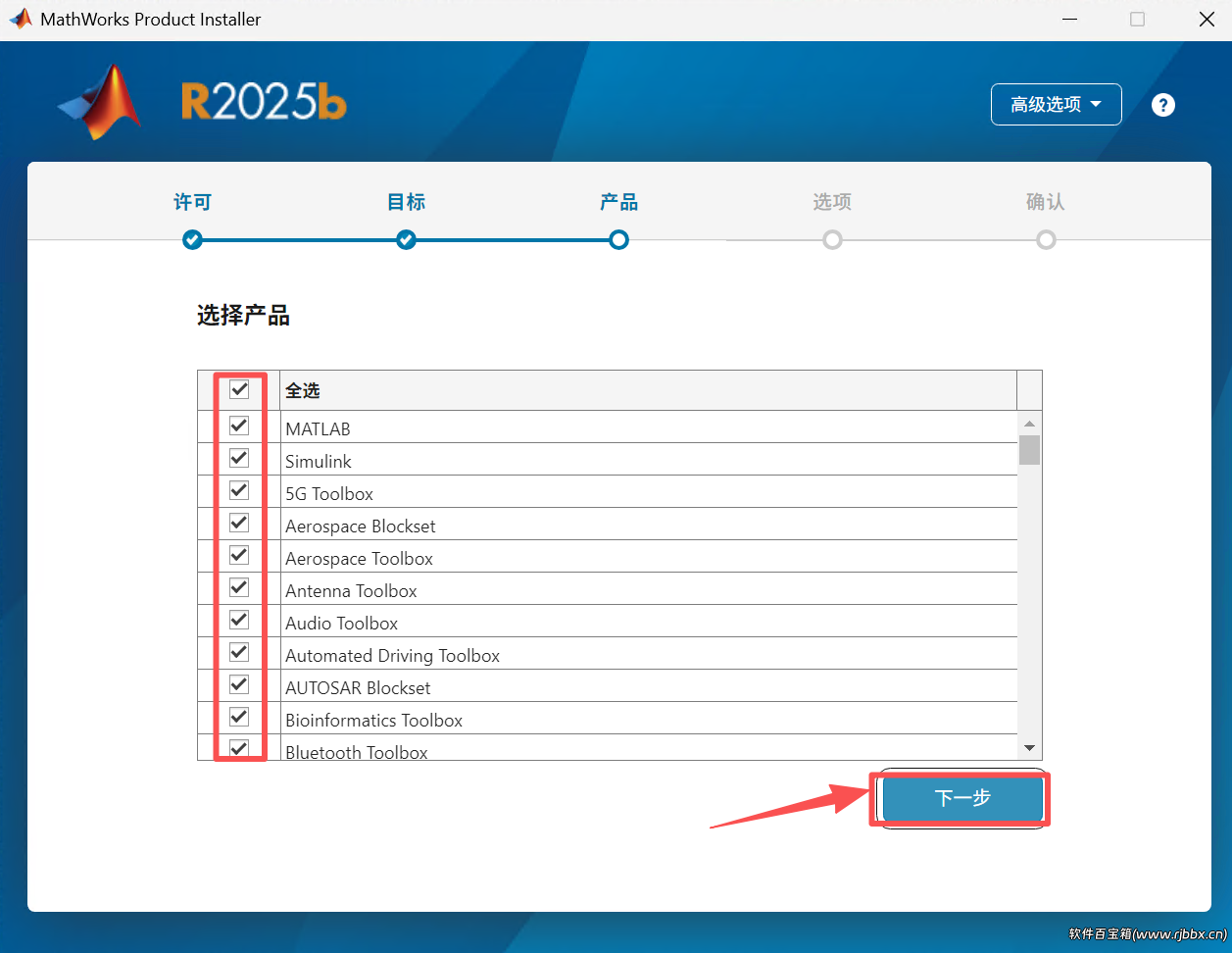
Task: Select the Aerospace Blockset row text
Action: pyautogui.click(x=361, y=527)
